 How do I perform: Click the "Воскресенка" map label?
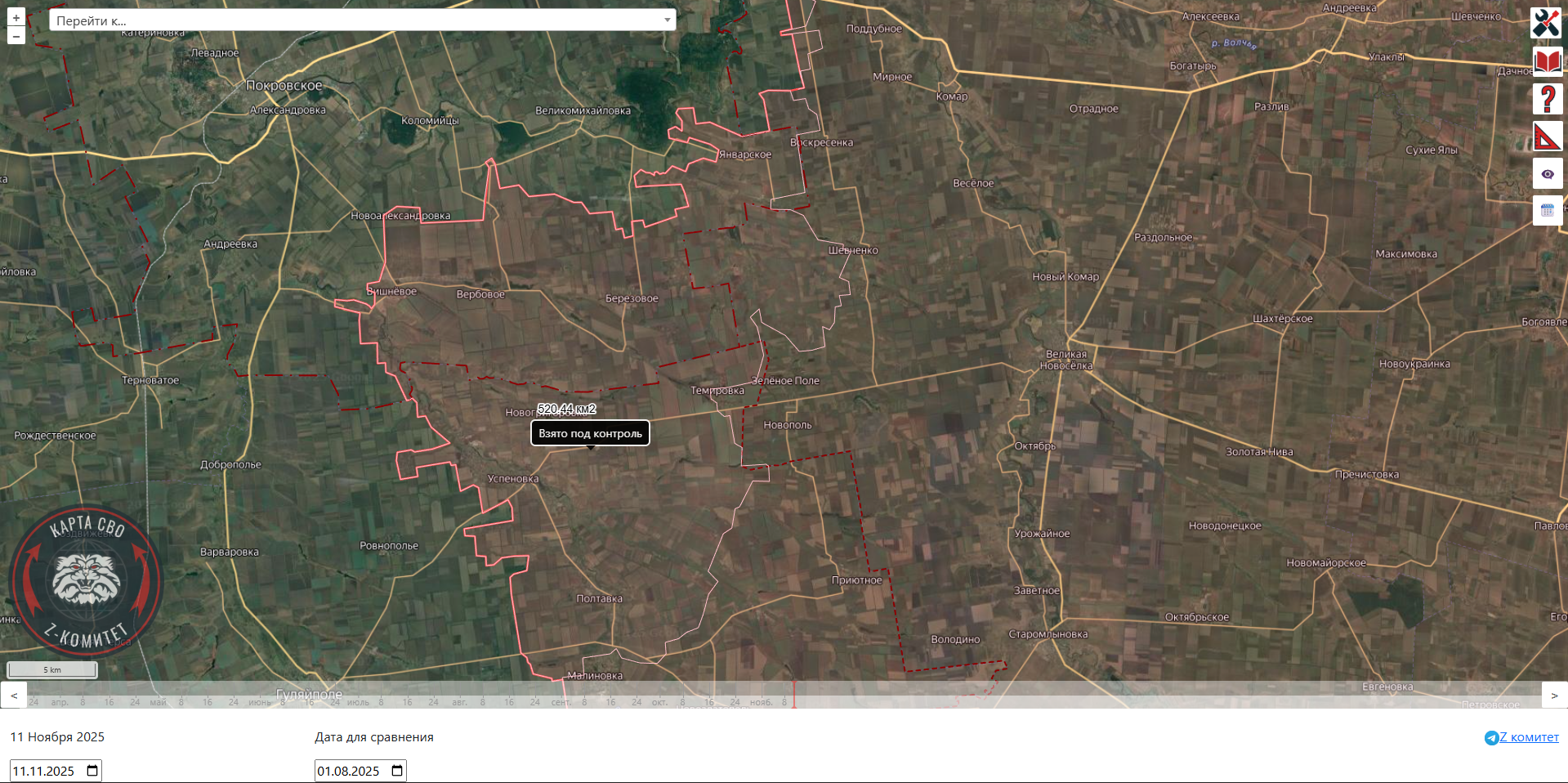(822, 142)
